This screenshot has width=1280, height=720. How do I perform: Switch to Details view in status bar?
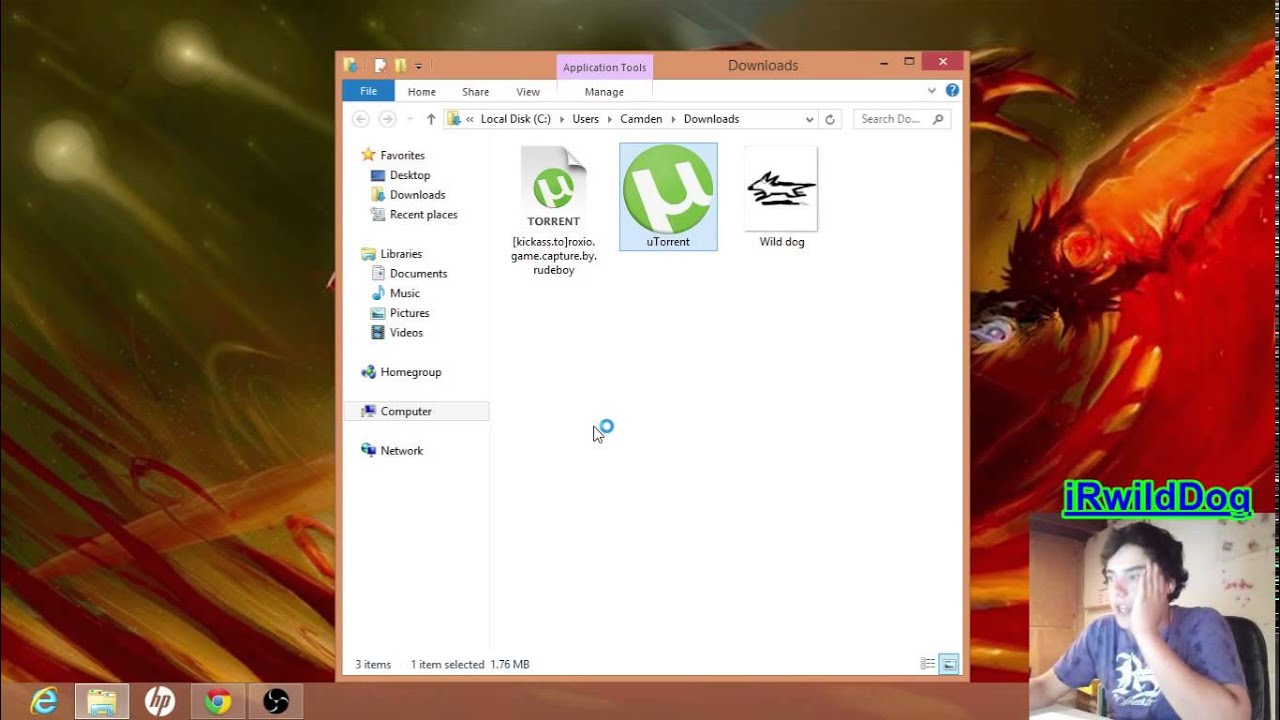point(928,664)
